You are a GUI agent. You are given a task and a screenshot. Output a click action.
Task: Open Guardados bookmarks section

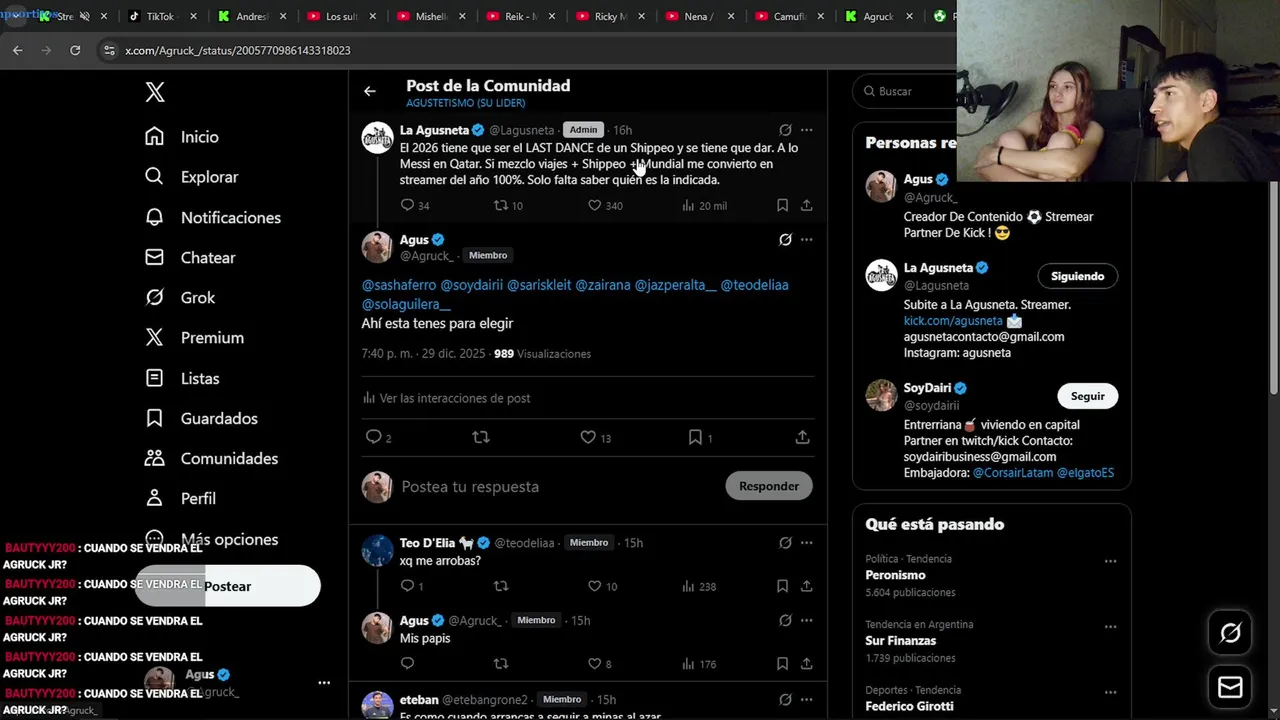(x=201, y=418)
